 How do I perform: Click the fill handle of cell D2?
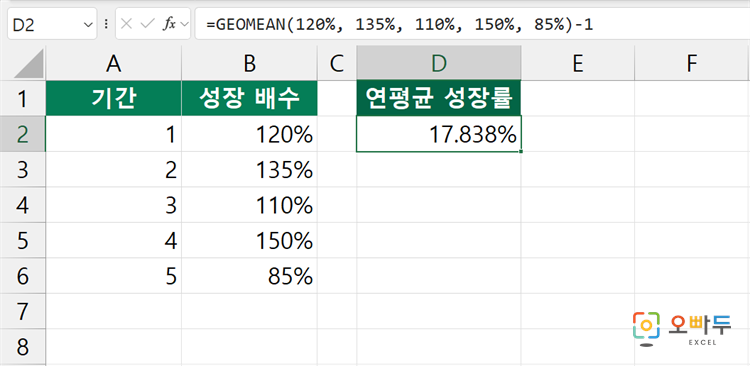520,151
